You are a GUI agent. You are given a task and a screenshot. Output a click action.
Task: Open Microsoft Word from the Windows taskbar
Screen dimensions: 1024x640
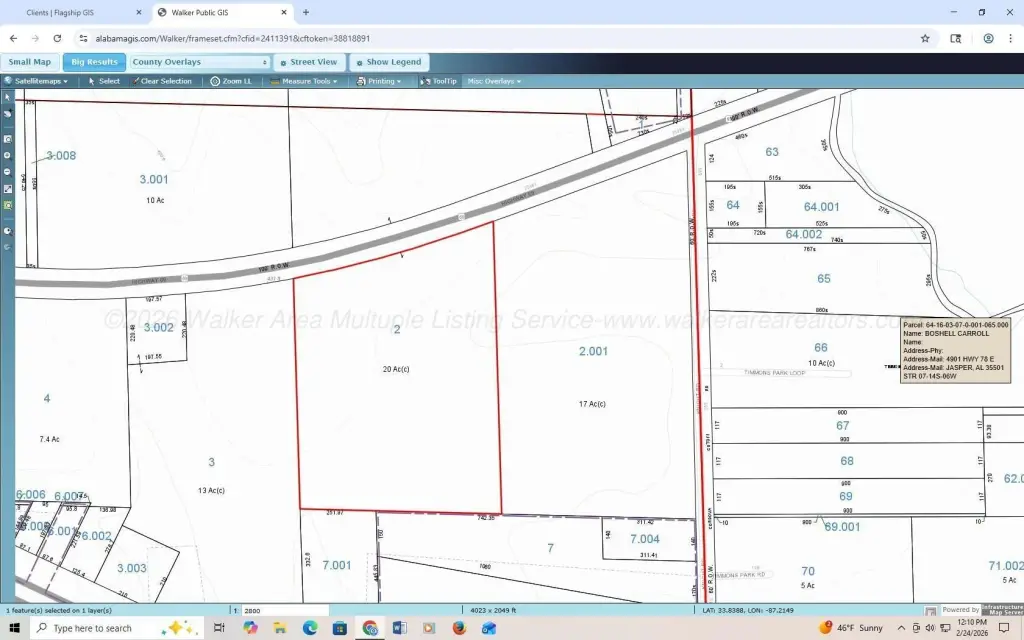(x=400, y=628)
